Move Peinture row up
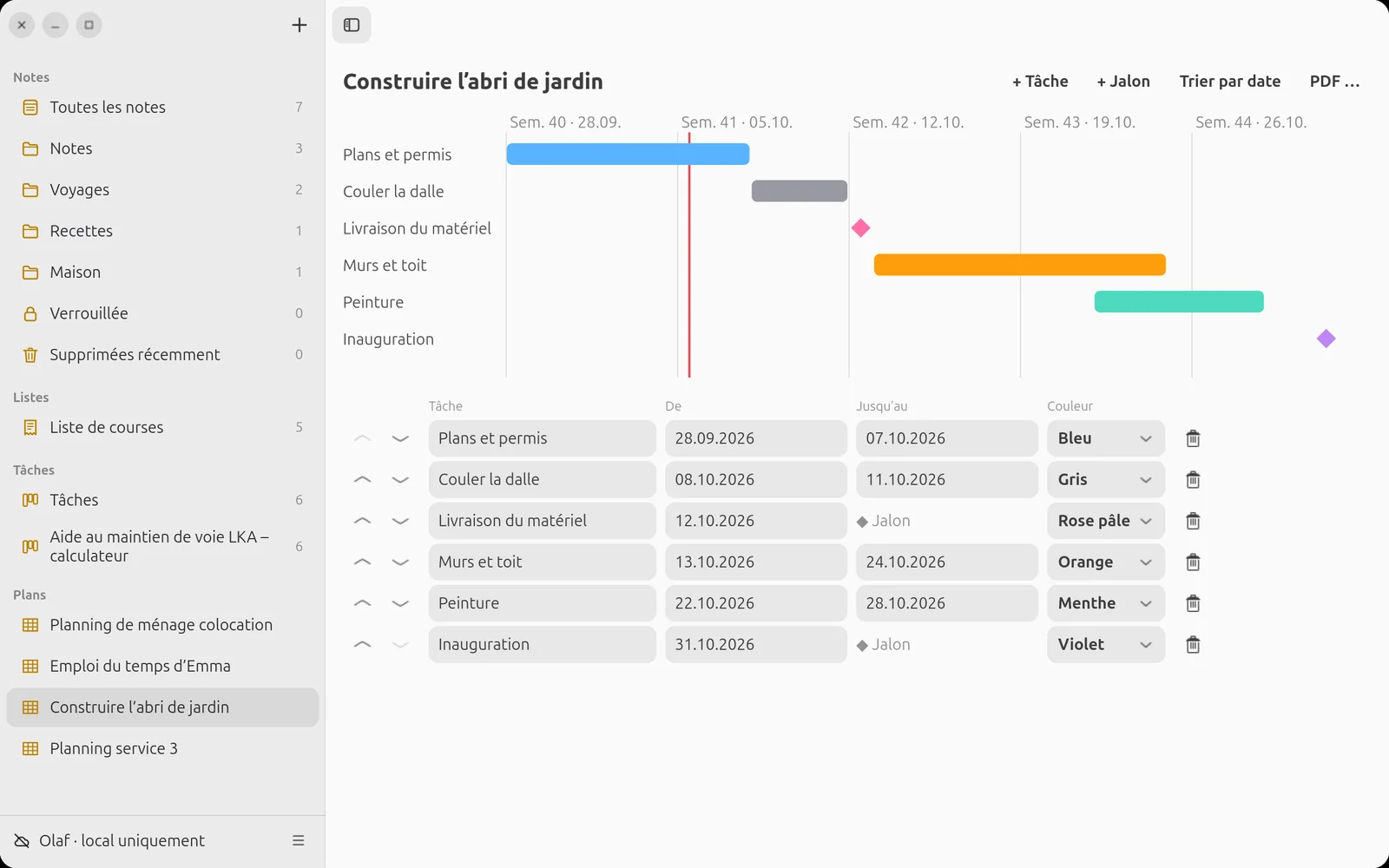Image resolution: width=1389 pixels, height=868 pixels. [x=363, y=603]
